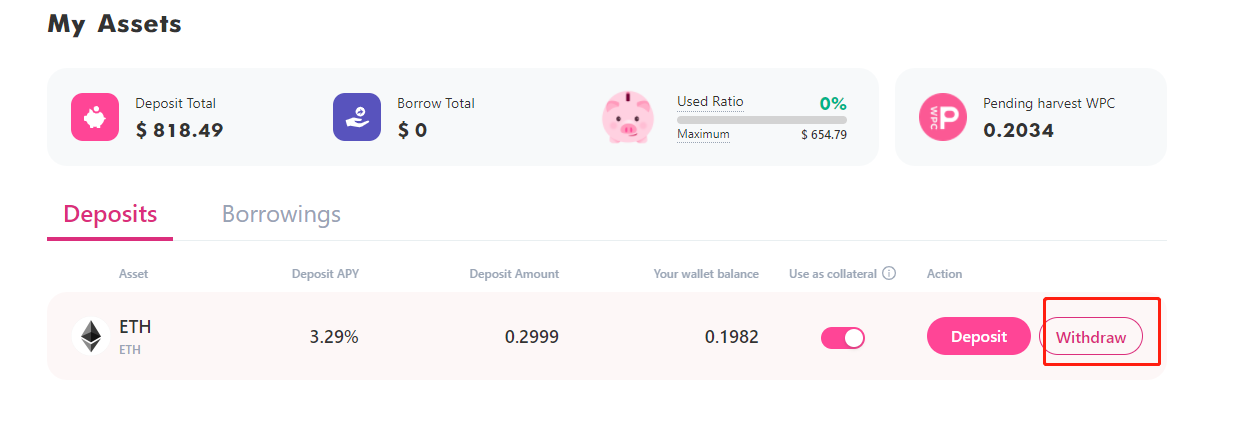
Task: Click the Deposit APY column header
Action: tap(324, 274)
